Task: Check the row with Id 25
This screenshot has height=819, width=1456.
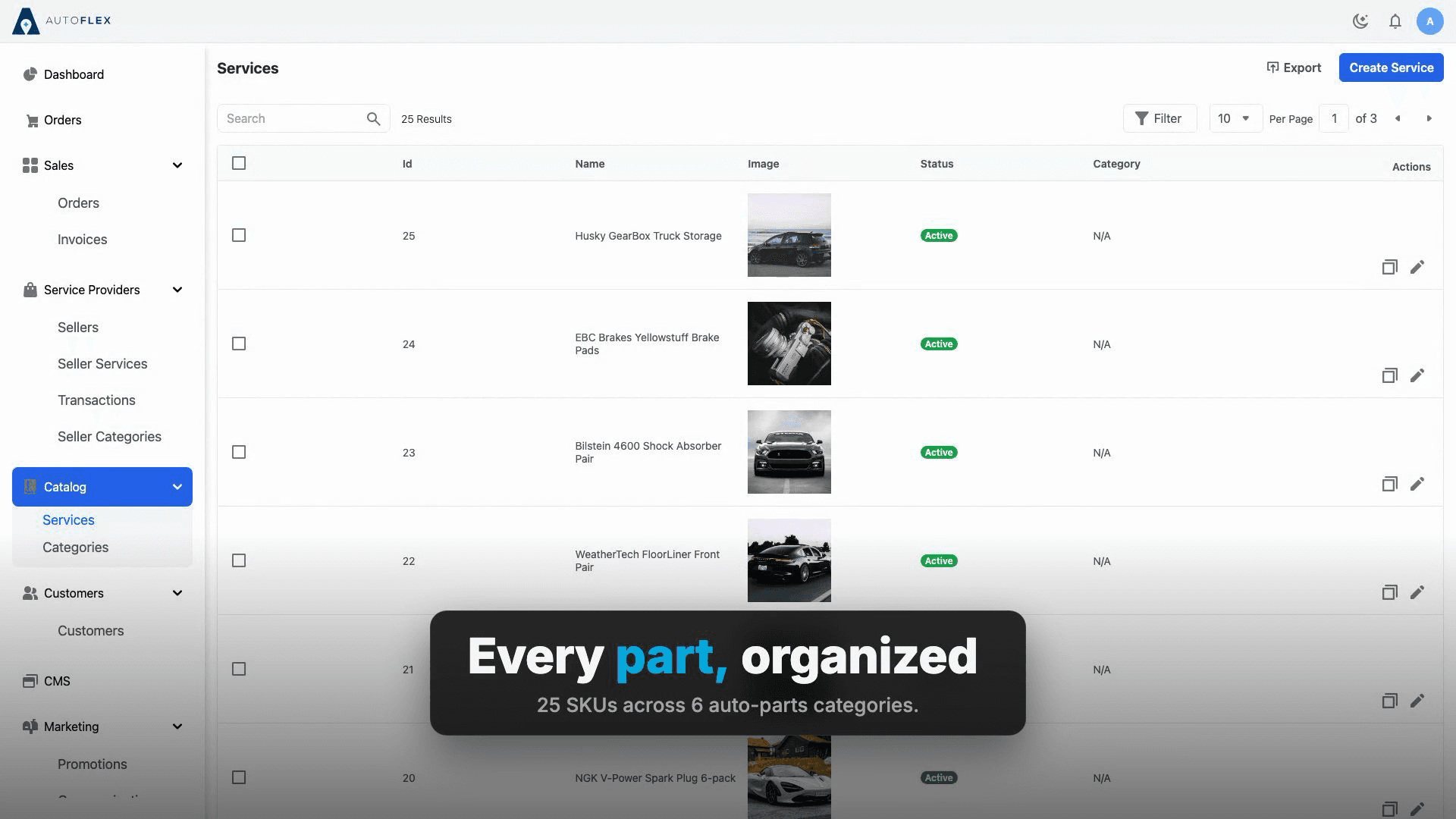Action: (239, 235)
